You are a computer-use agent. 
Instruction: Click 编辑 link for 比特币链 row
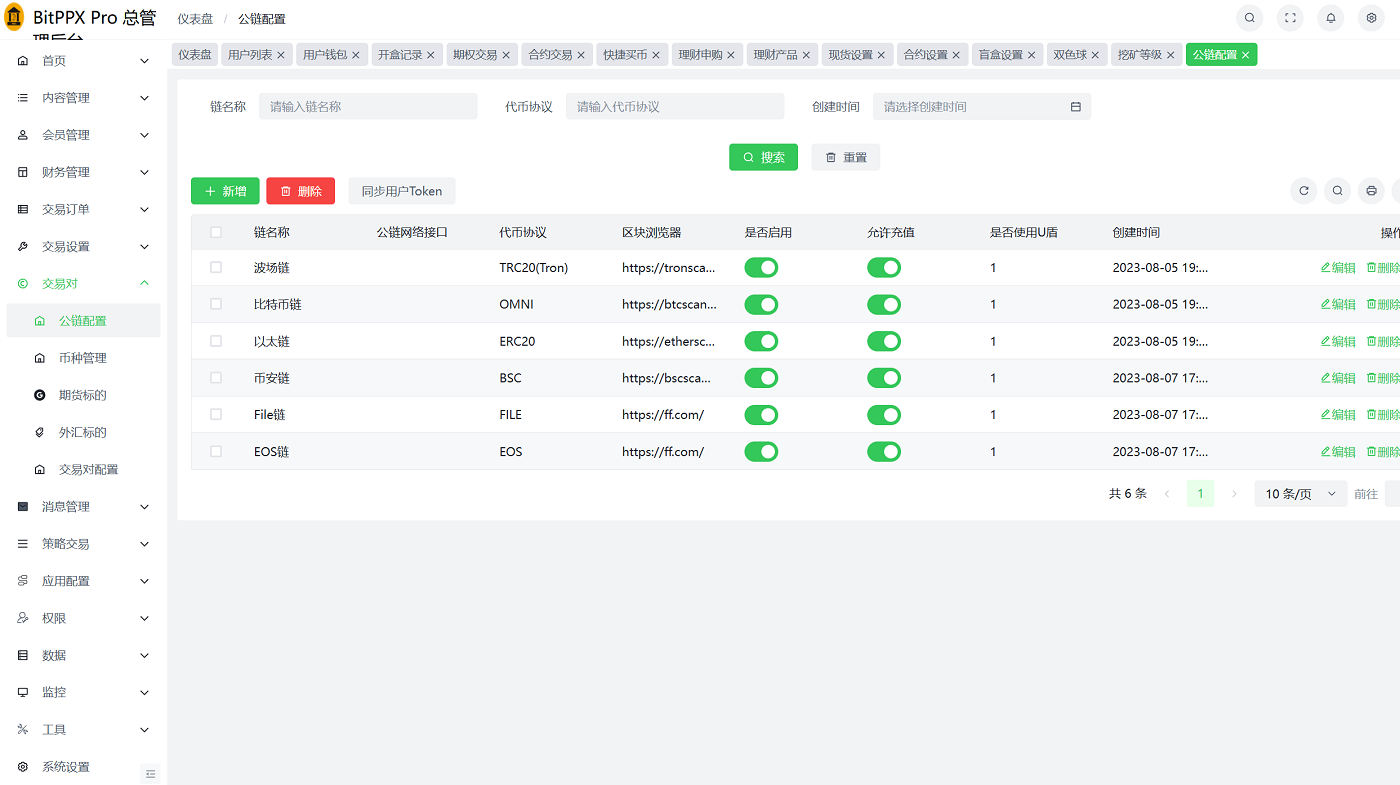pyautogui.click(x=1338, y=304)
